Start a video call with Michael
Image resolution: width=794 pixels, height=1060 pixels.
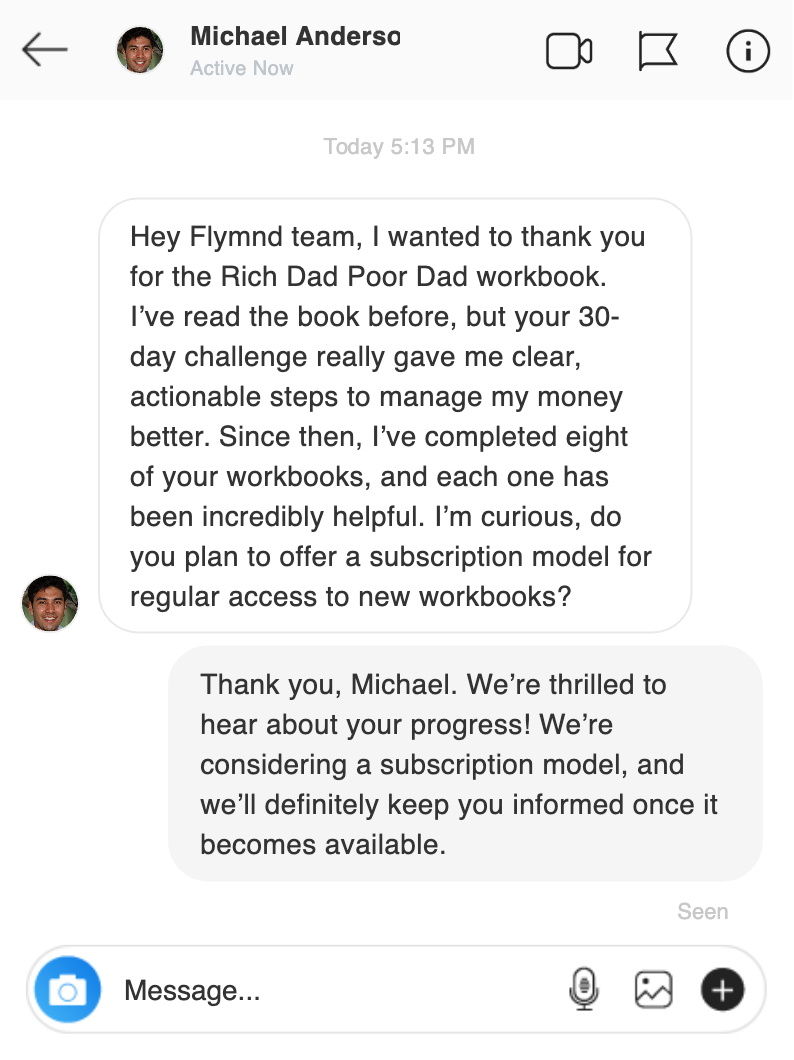569,51
